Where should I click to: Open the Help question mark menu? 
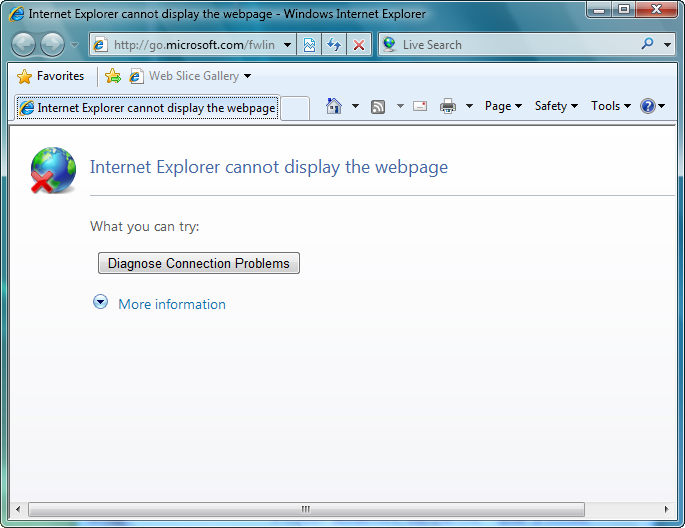tap(652, 106)
